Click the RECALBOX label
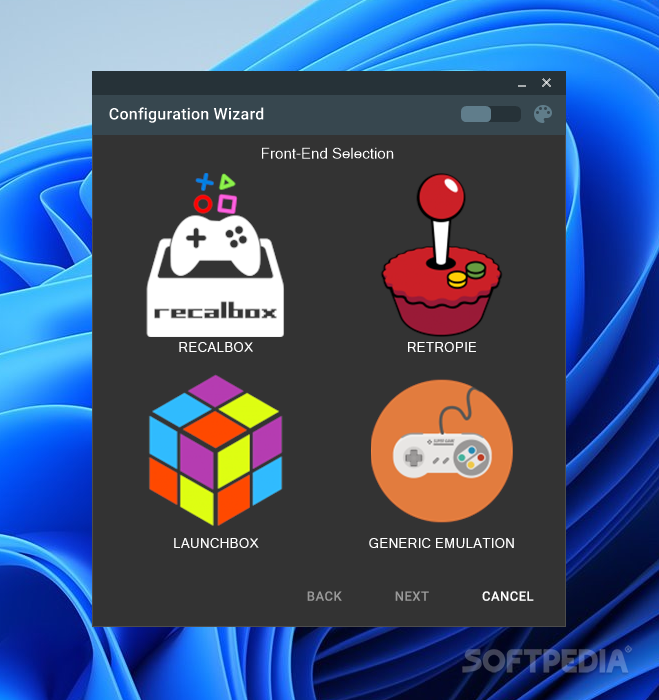The image size is (659, 700). [216, 347]
